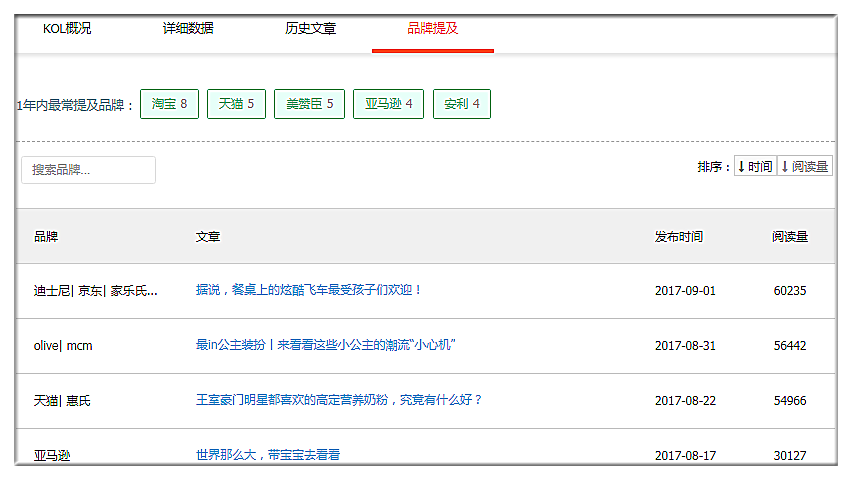Click the 搜索品牌 search field
852x480 pixels.
pyautogui.click(x=88, y=170)
